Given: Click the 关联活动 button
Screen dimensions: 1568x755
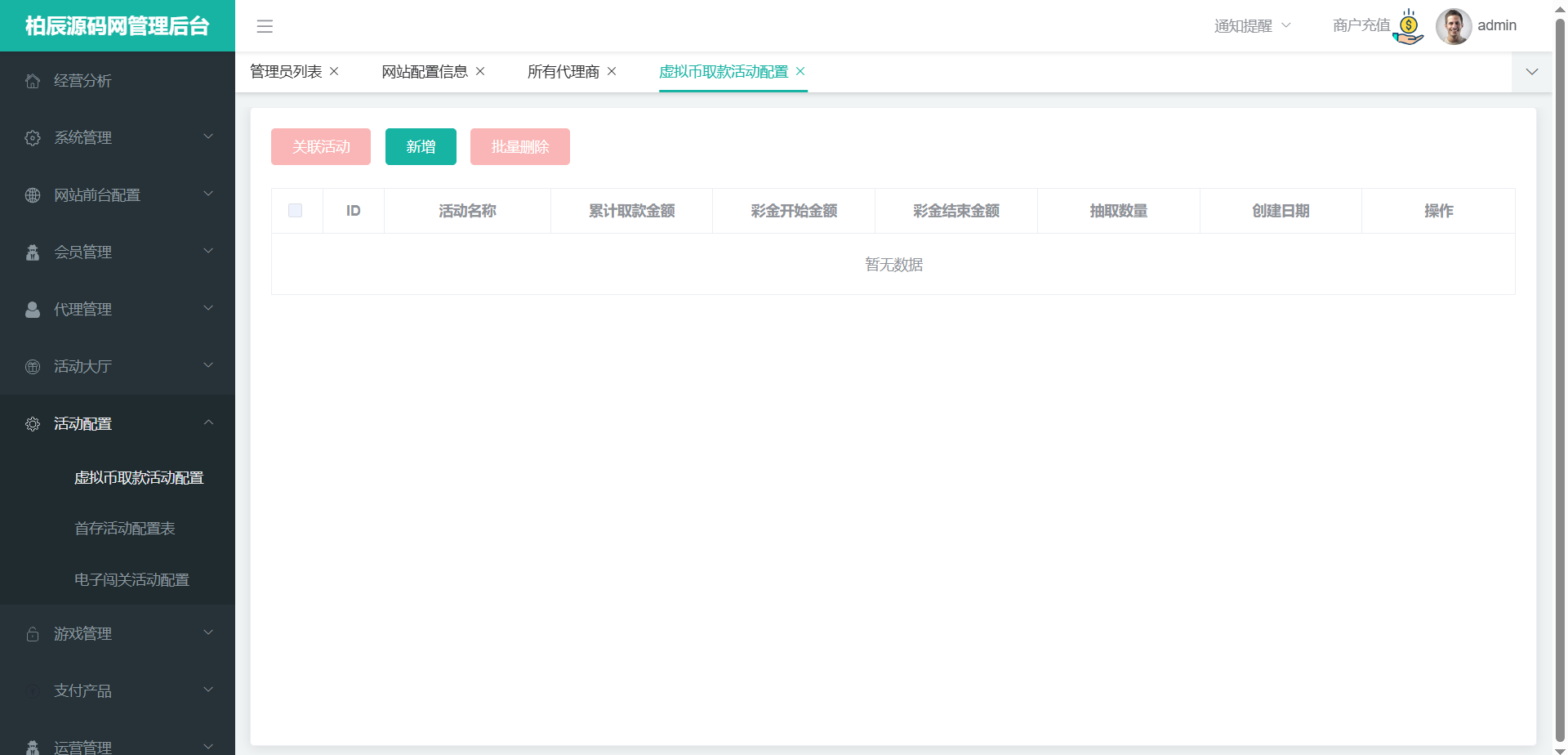Looking at the screenshot, I should tap(321, 147).
